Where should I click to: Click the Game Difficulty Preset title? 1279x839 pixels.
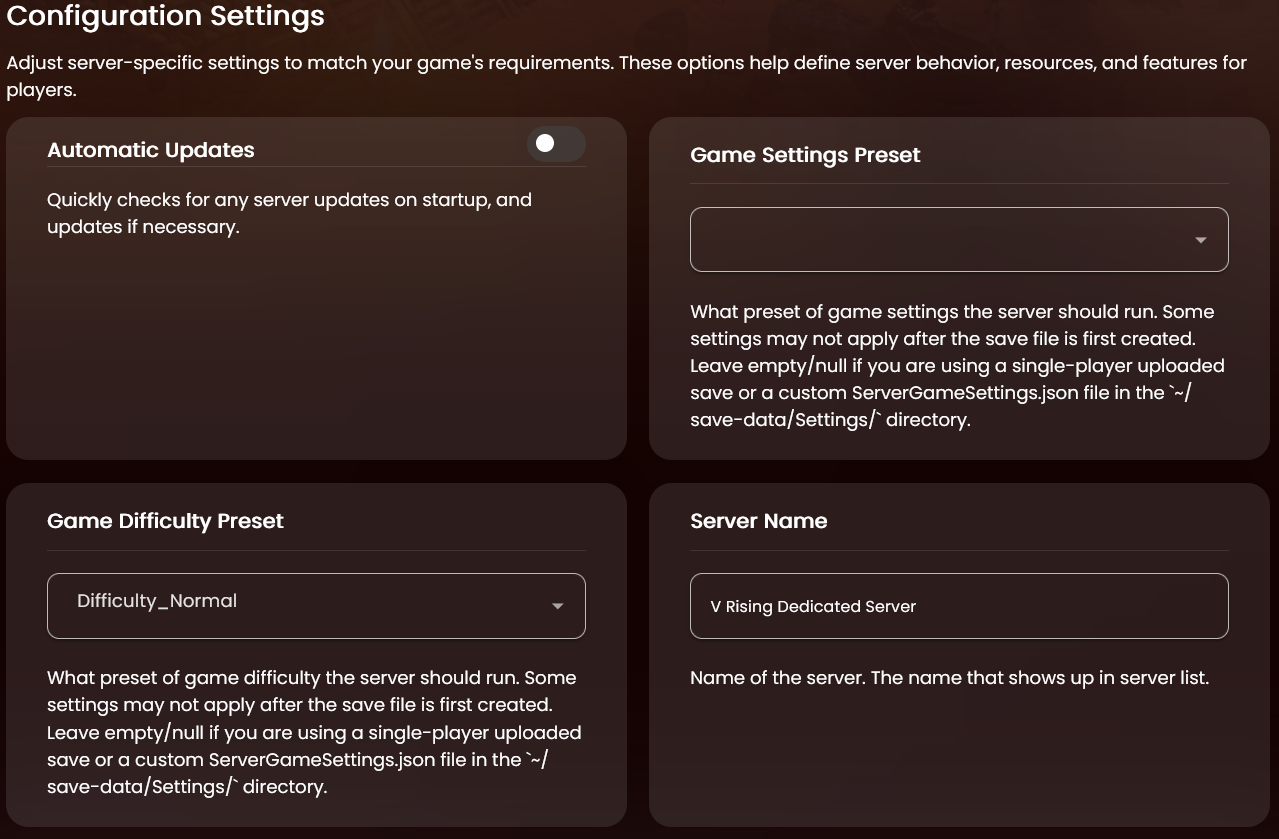click(165, 521)
